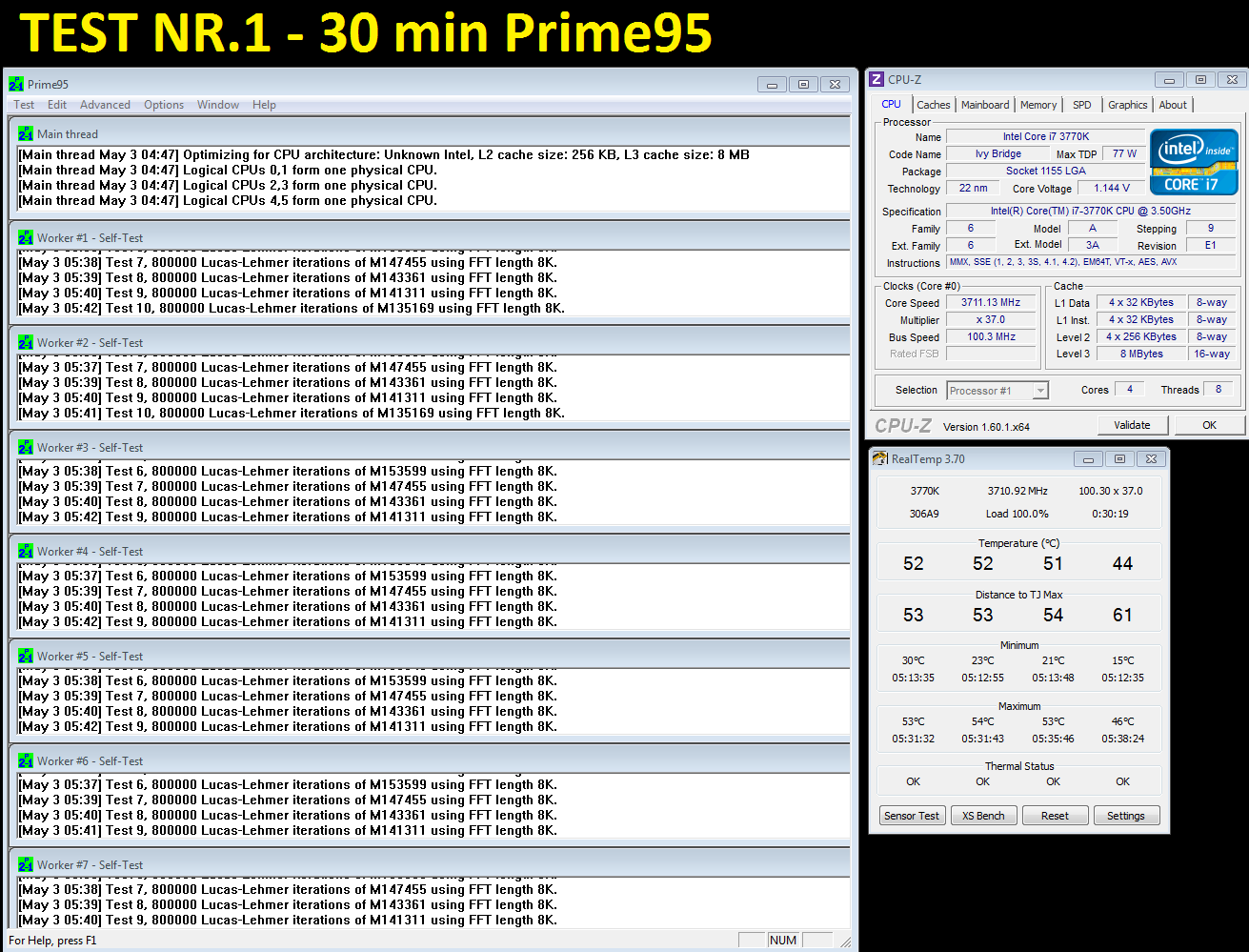1249x952 pixels.
Task: Click the Worker #7 - Self-Test title bar
Action: [430, 864]
